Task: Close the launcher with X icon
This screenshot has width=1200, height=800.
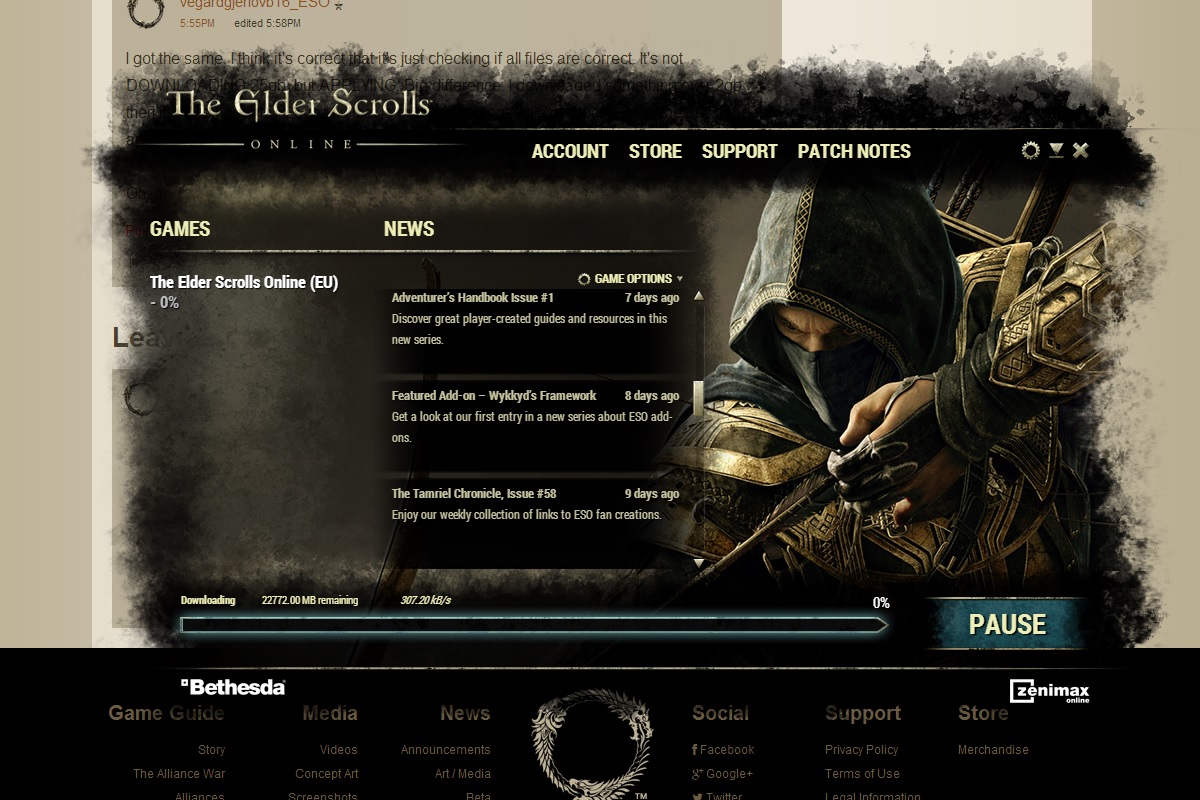Action: tap(1081, 150)
